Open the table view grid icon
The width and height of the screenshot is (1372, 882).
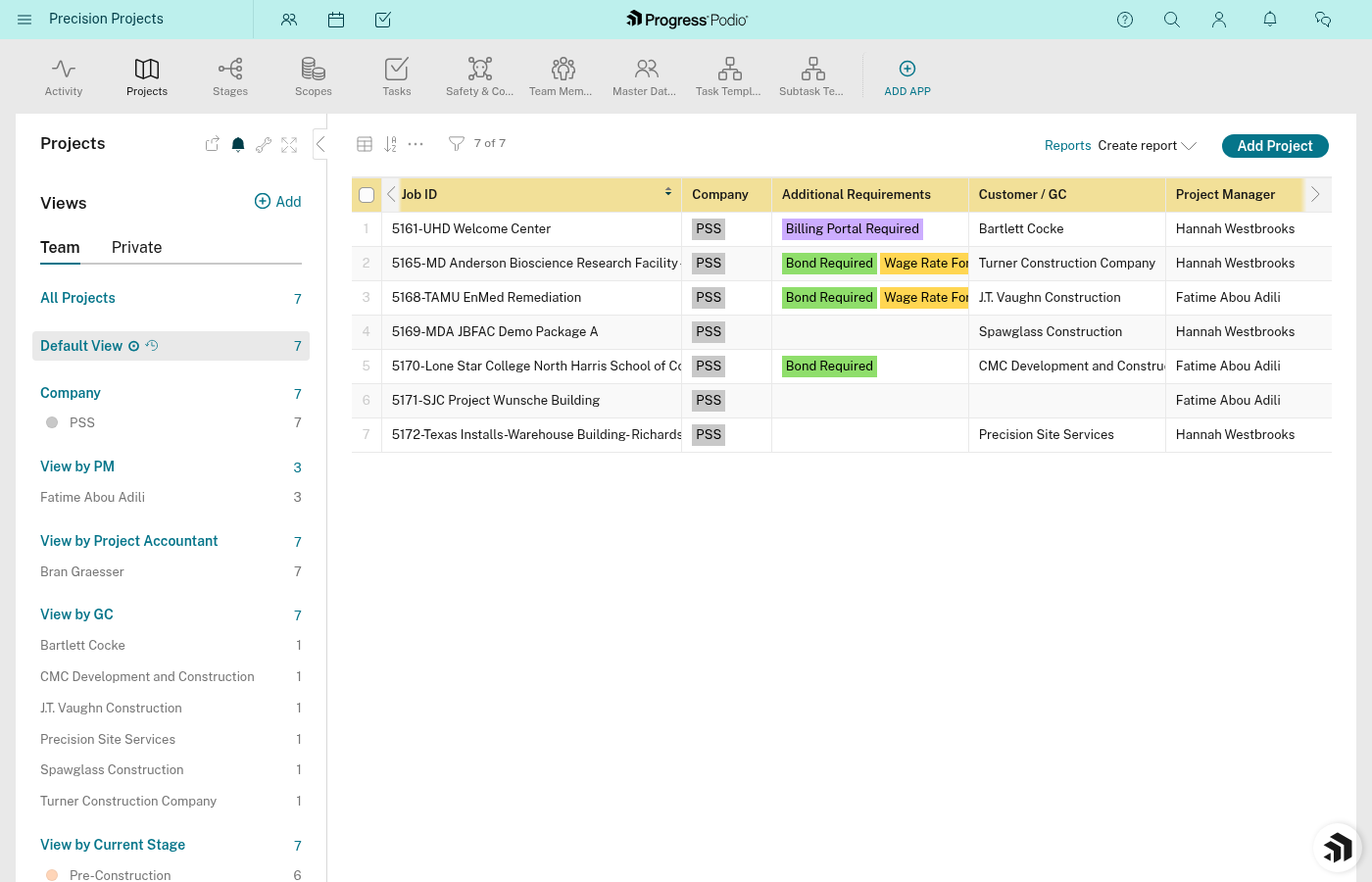365,143
